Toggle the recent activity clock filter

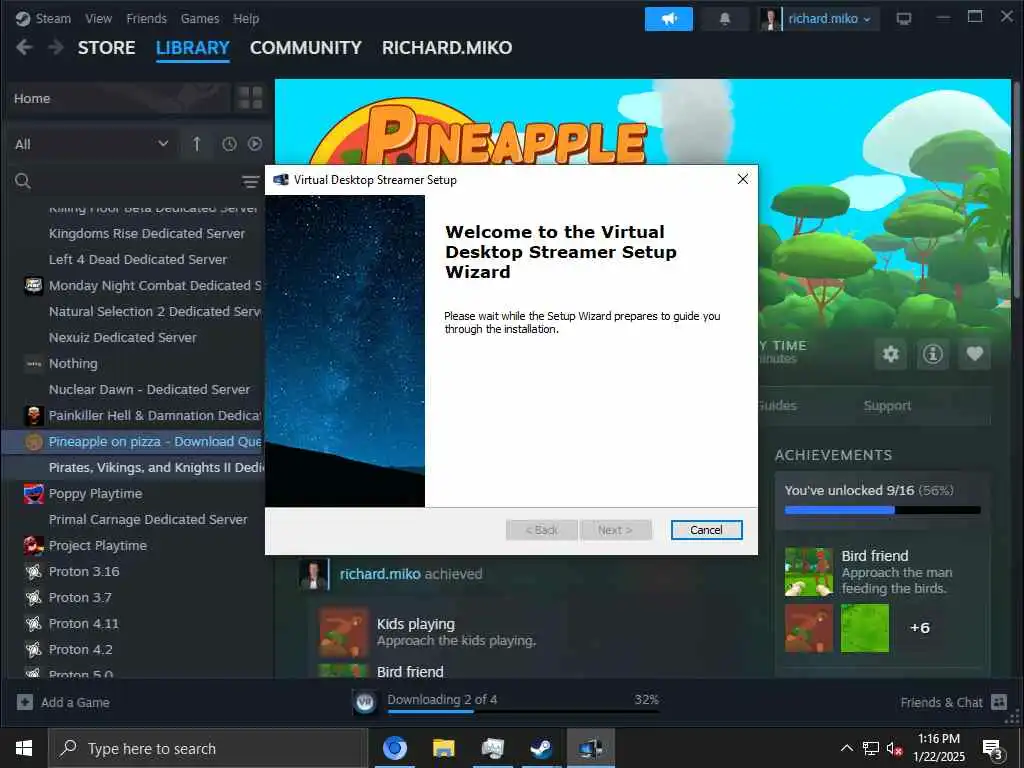pos(229,144)
